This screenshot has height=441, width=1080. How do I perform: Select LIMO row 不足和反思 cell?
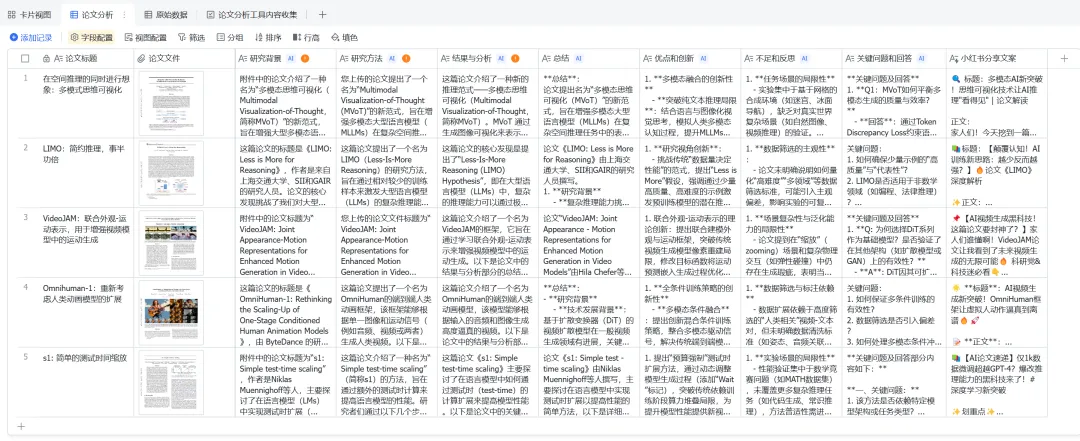click(x=790, y=173)
